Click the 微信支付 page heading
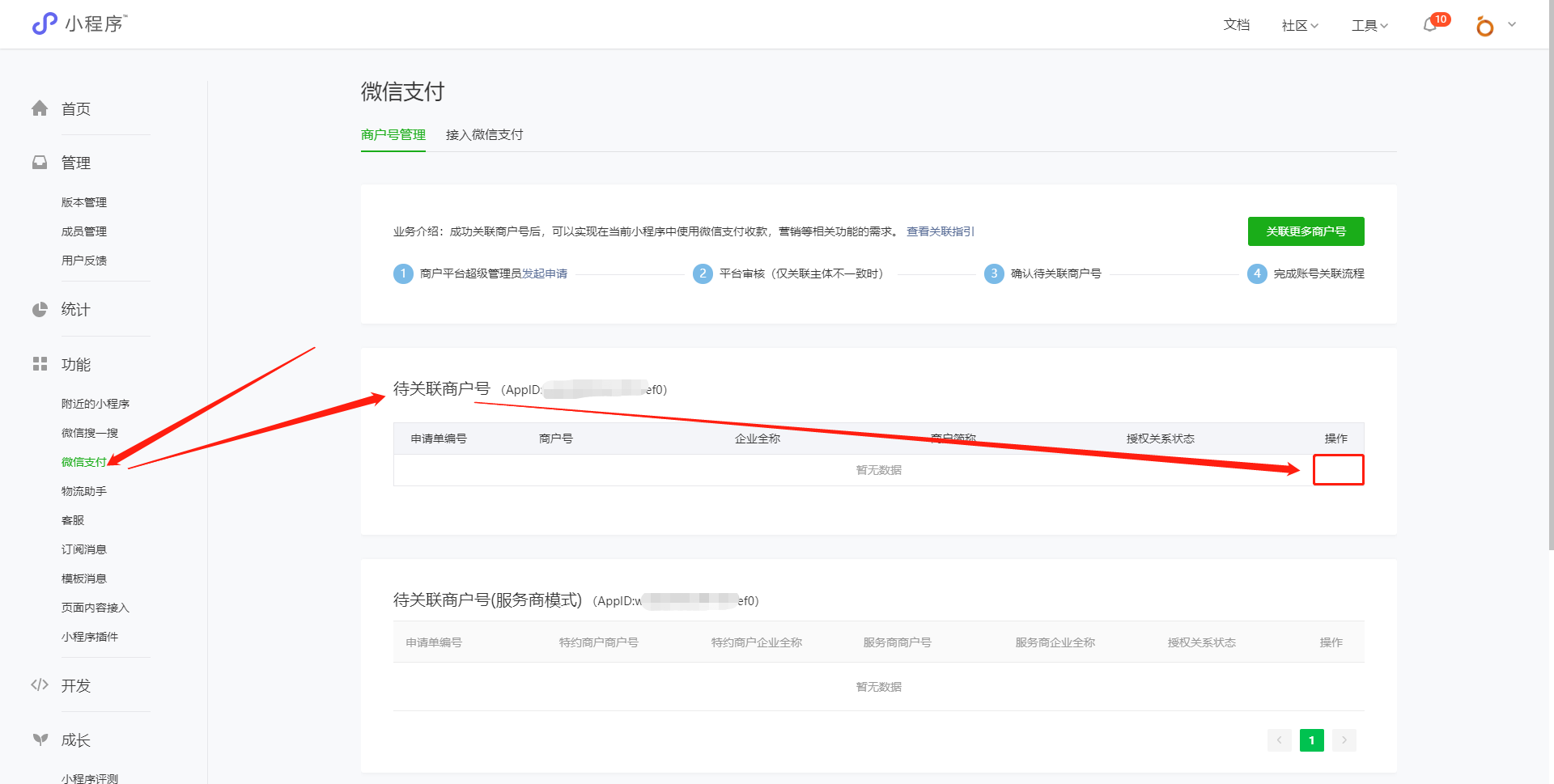This screenshot has width=1554, height=784. pyautogui.click(x=403, y=91)
